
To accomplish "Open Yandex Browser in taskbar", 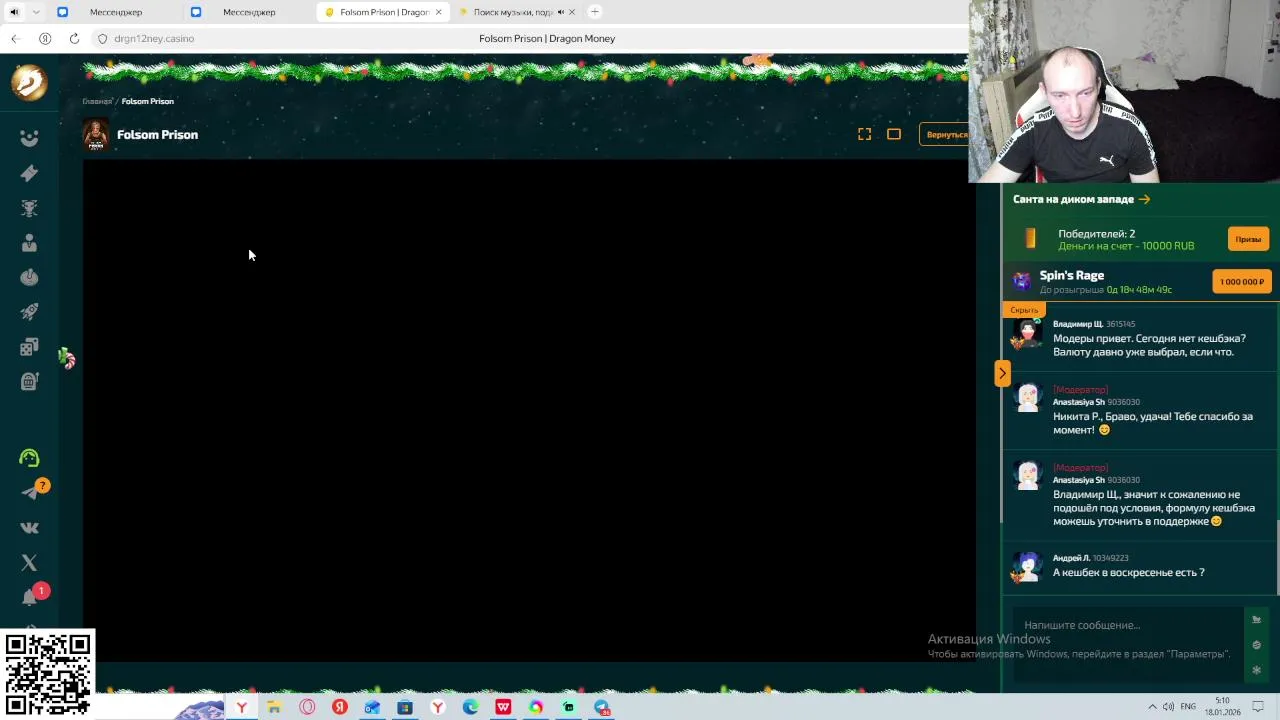I will pyautogui.click(x=241, y=708).
